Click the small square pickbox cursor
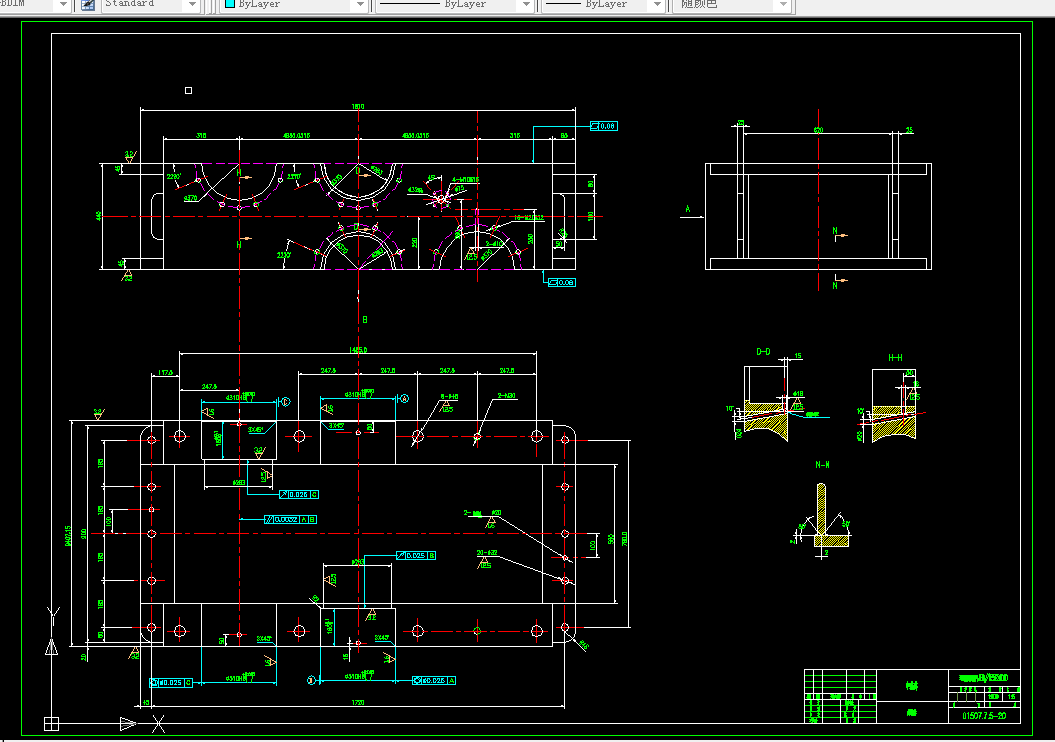 (188, 90)
